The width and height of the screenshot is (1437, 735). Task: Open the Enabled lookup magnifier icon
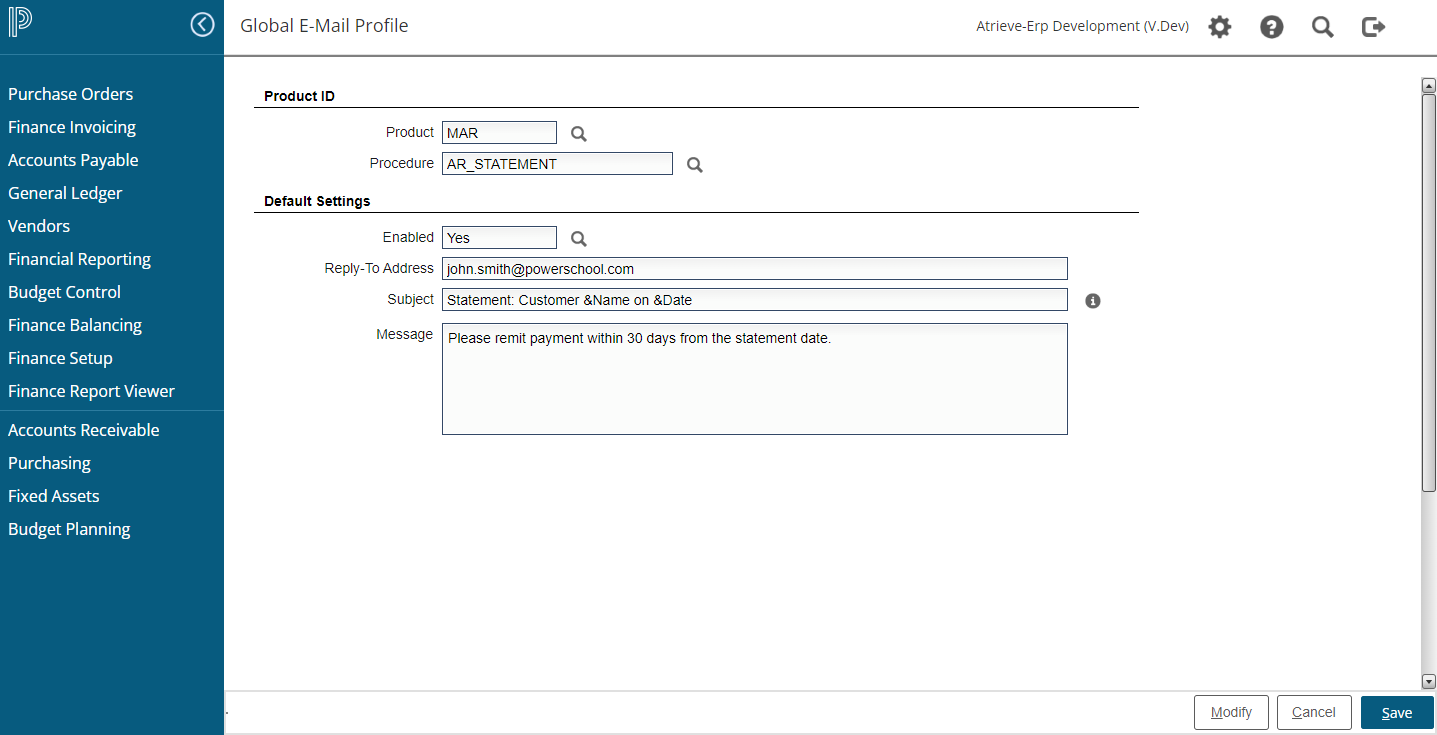pos(578,239)
